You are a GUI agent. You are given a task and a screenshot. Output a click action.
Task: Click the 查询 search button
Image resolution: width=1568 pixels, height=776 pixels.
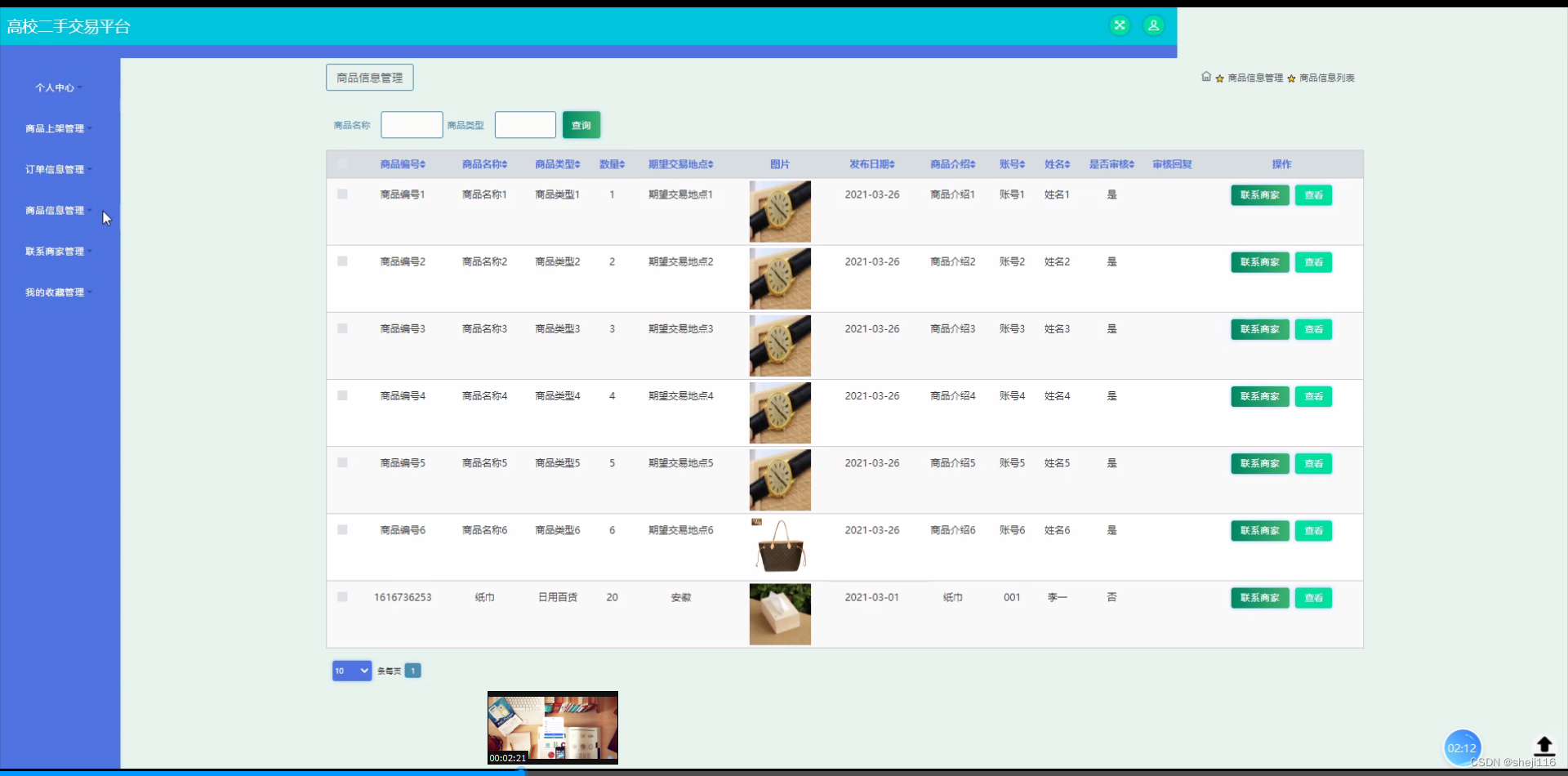[x=581, y=124]
